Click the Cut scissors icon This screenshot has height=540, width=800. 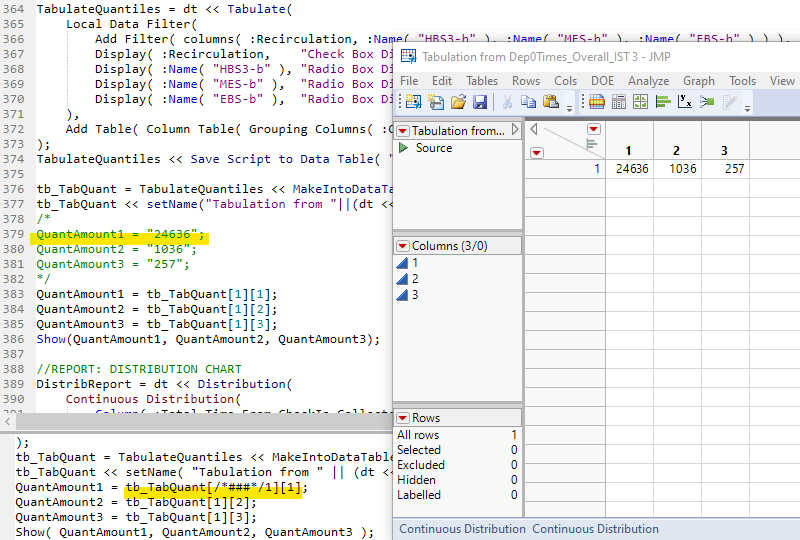507,102
